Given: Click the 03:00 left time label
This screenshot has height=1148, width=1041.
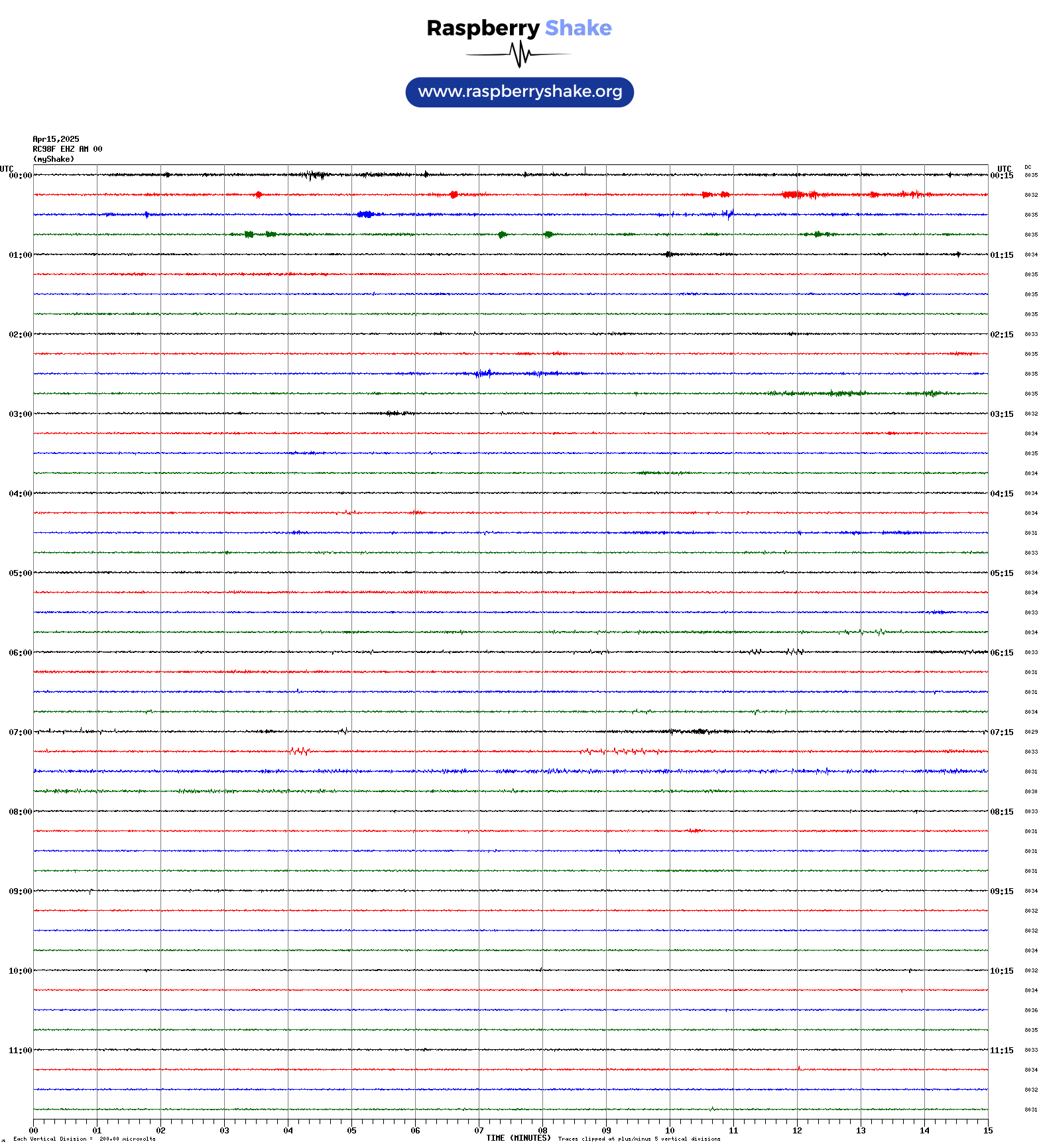Looking at the screenshot, I should click(x=20, y=414).
